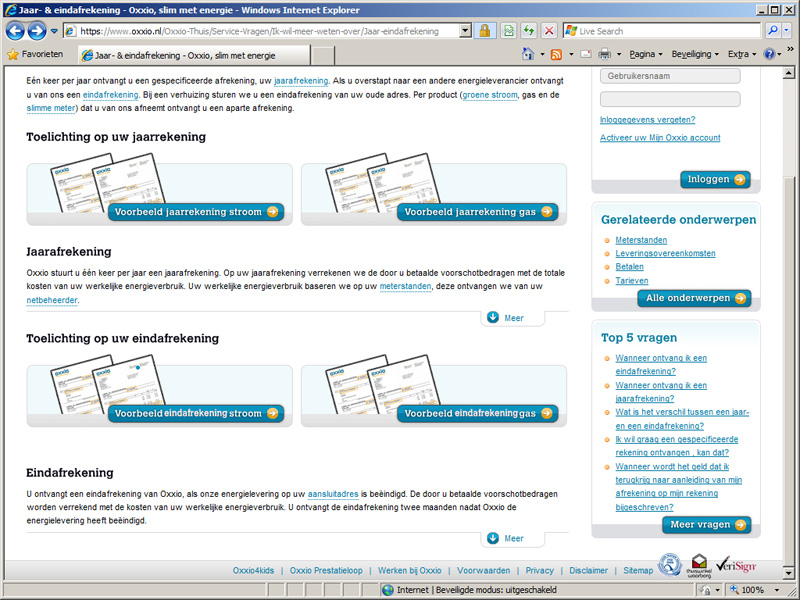Viewport: 800px width, 600px height.
Task: Click in the Gebruikersnaam input field
Action: (x=670, y=76)
